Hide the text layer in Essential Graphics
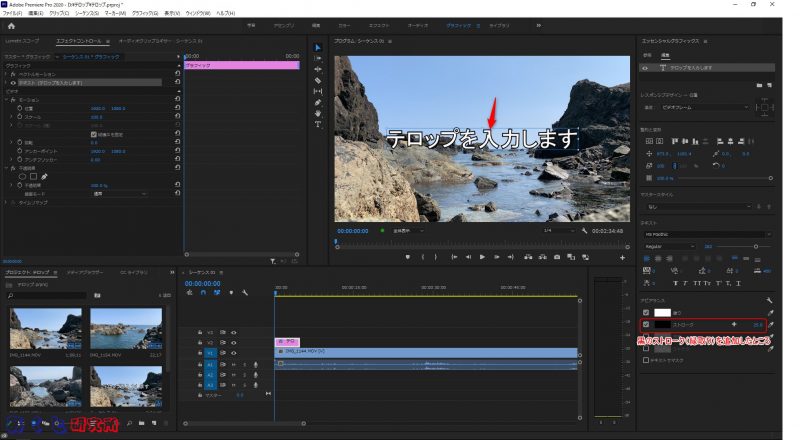 (x=645, y=68)
